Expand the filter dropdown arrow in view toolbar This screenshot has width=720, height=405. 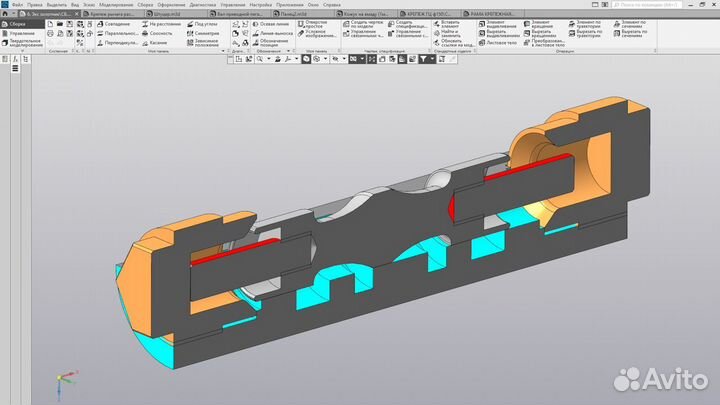pyautogui.click(x=433, y=59)
